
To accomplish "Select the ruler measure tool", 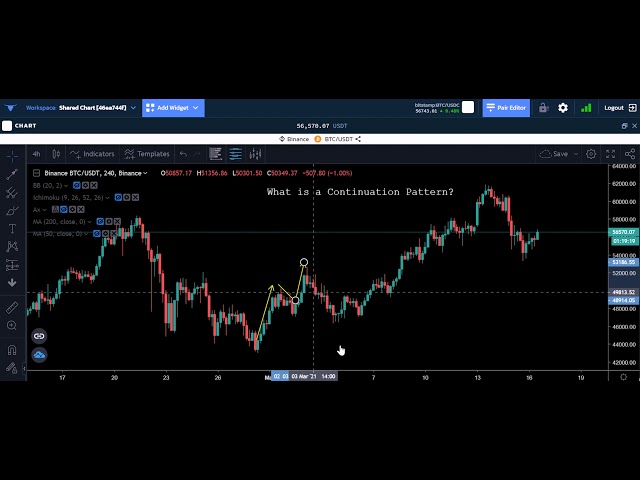I will (x=12, y=307).
